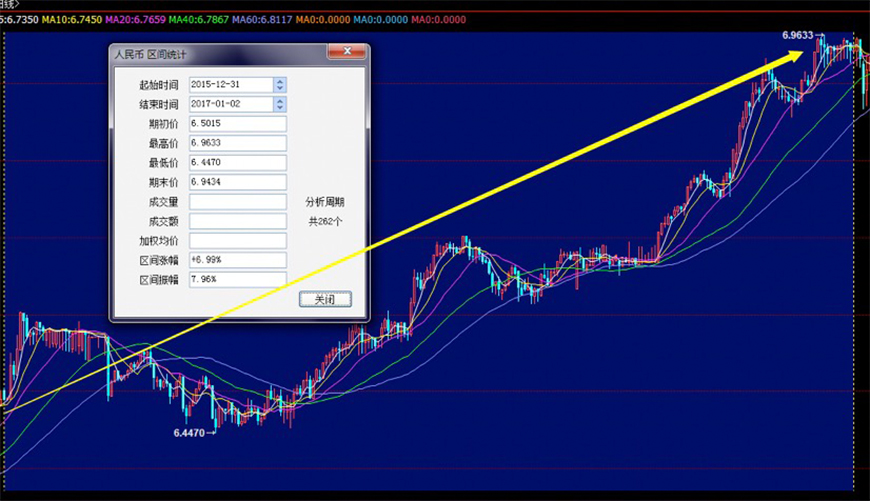Select the 区间涨幅 field showing +6.99%
The width and height of the screenshot is (870, 501).
pyautogui.click(x=237, y=260)
